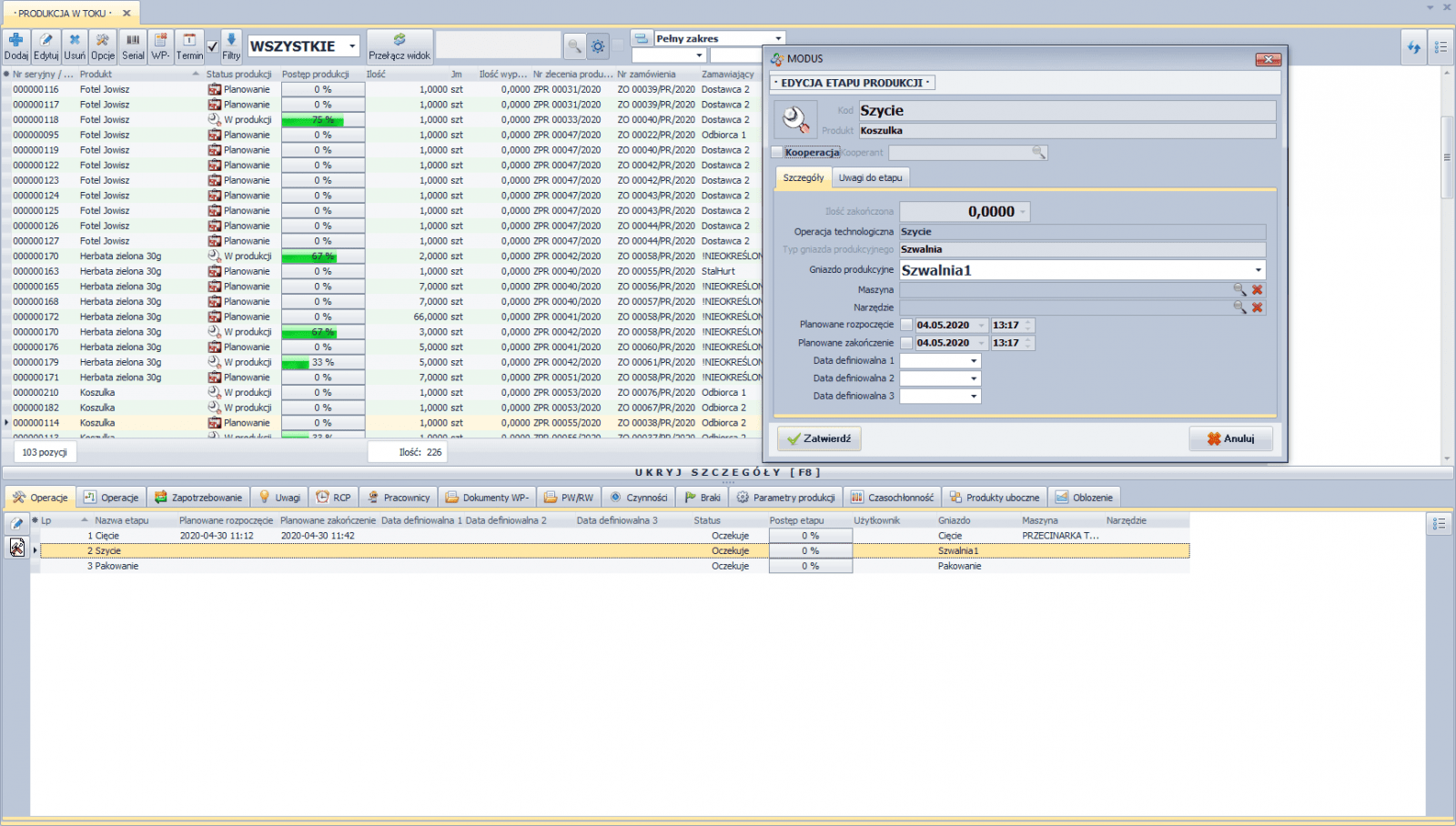Viewport: 1456px width, 826px height.
Task: Open the Braki tab
Action: coord(703,498)
